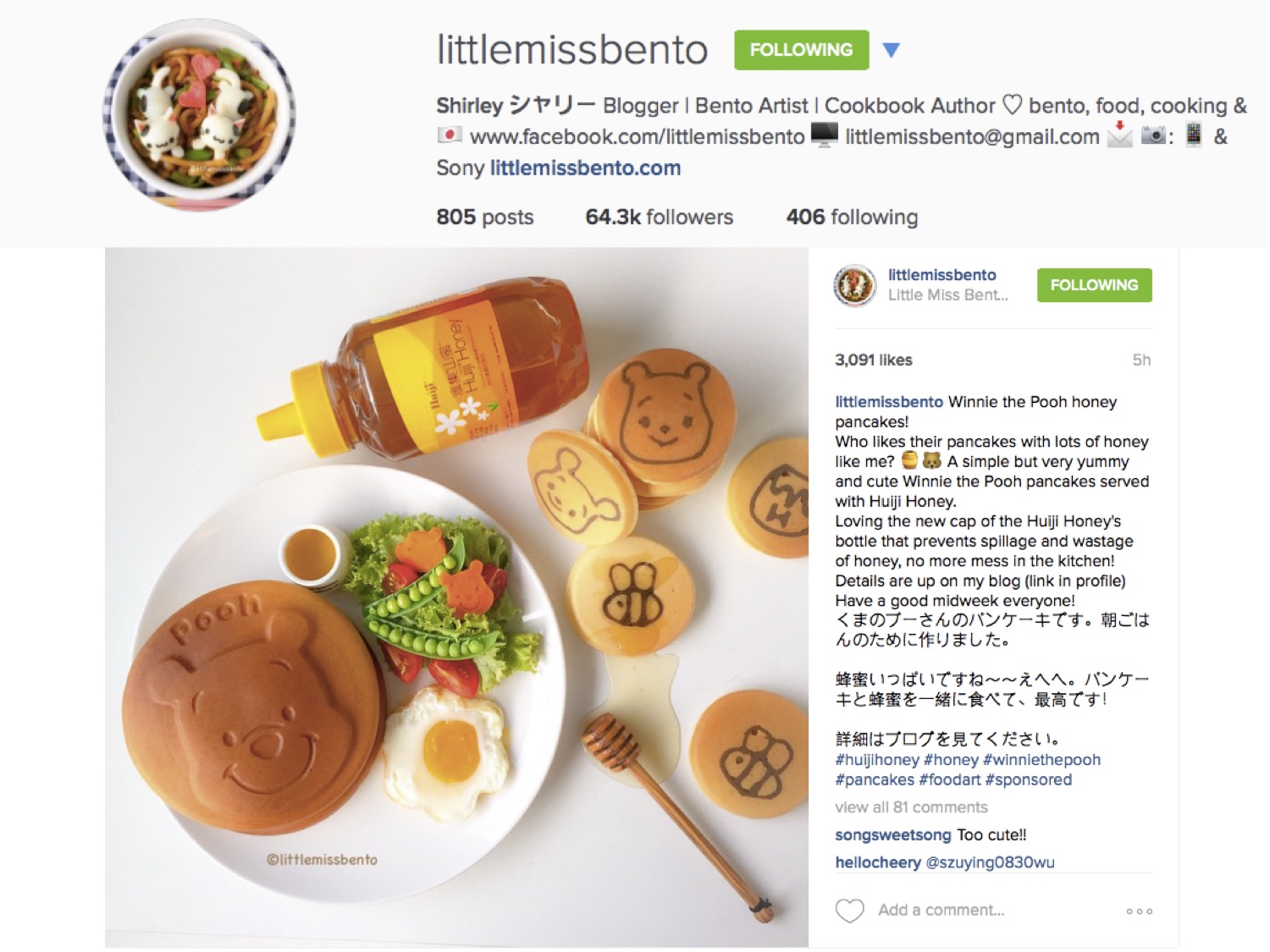This screenshot has height=952, width=1270.
Task: Click the honey pot emoji in the caption
Action: tap(910, 461)
